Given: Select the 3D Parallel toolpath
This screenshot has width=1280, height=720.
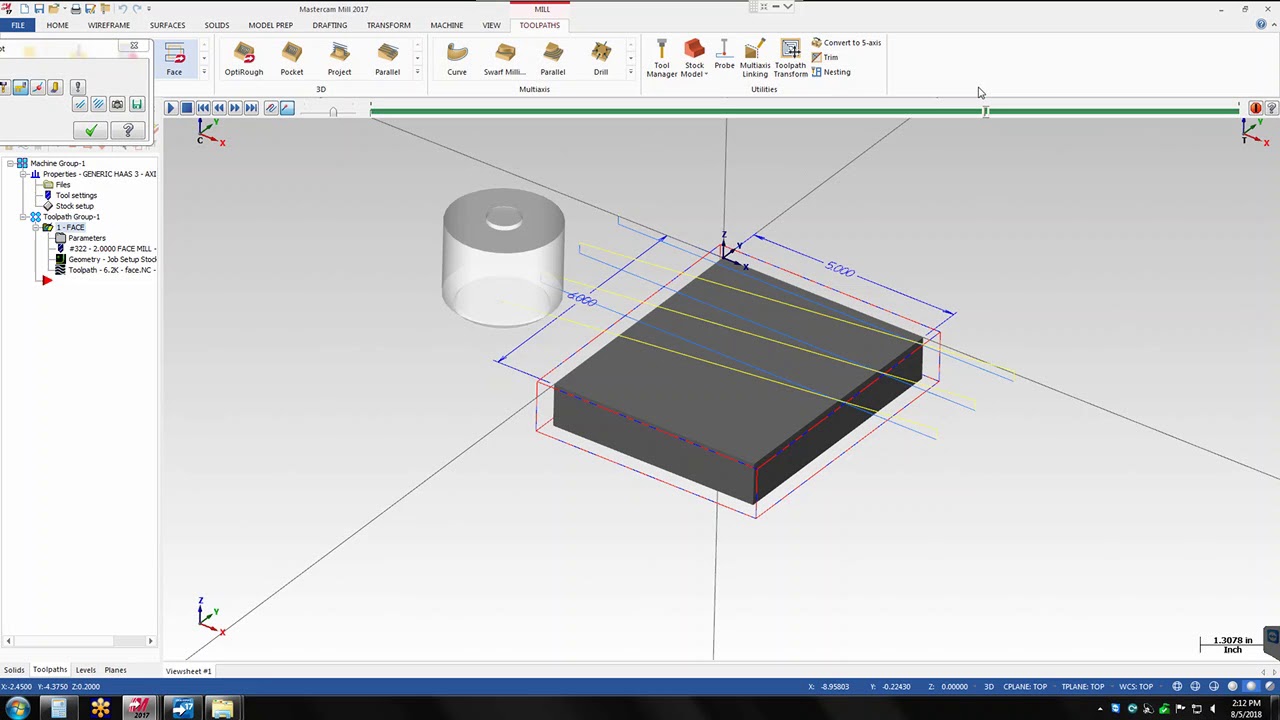Looking at the screenshot, I should [x=387, y=59].
